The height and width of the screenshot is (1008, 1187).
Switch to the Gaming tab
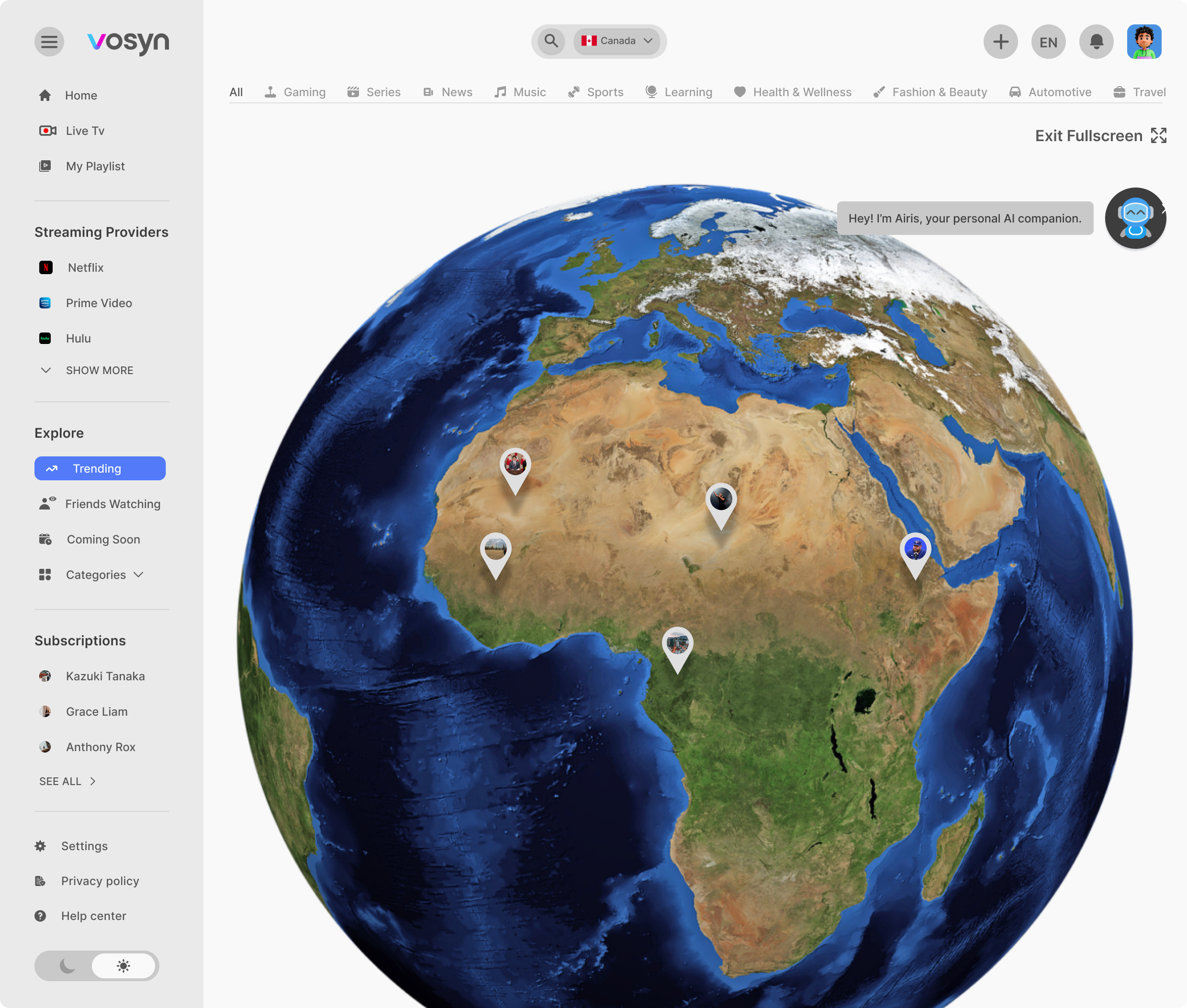click(295, 92)
